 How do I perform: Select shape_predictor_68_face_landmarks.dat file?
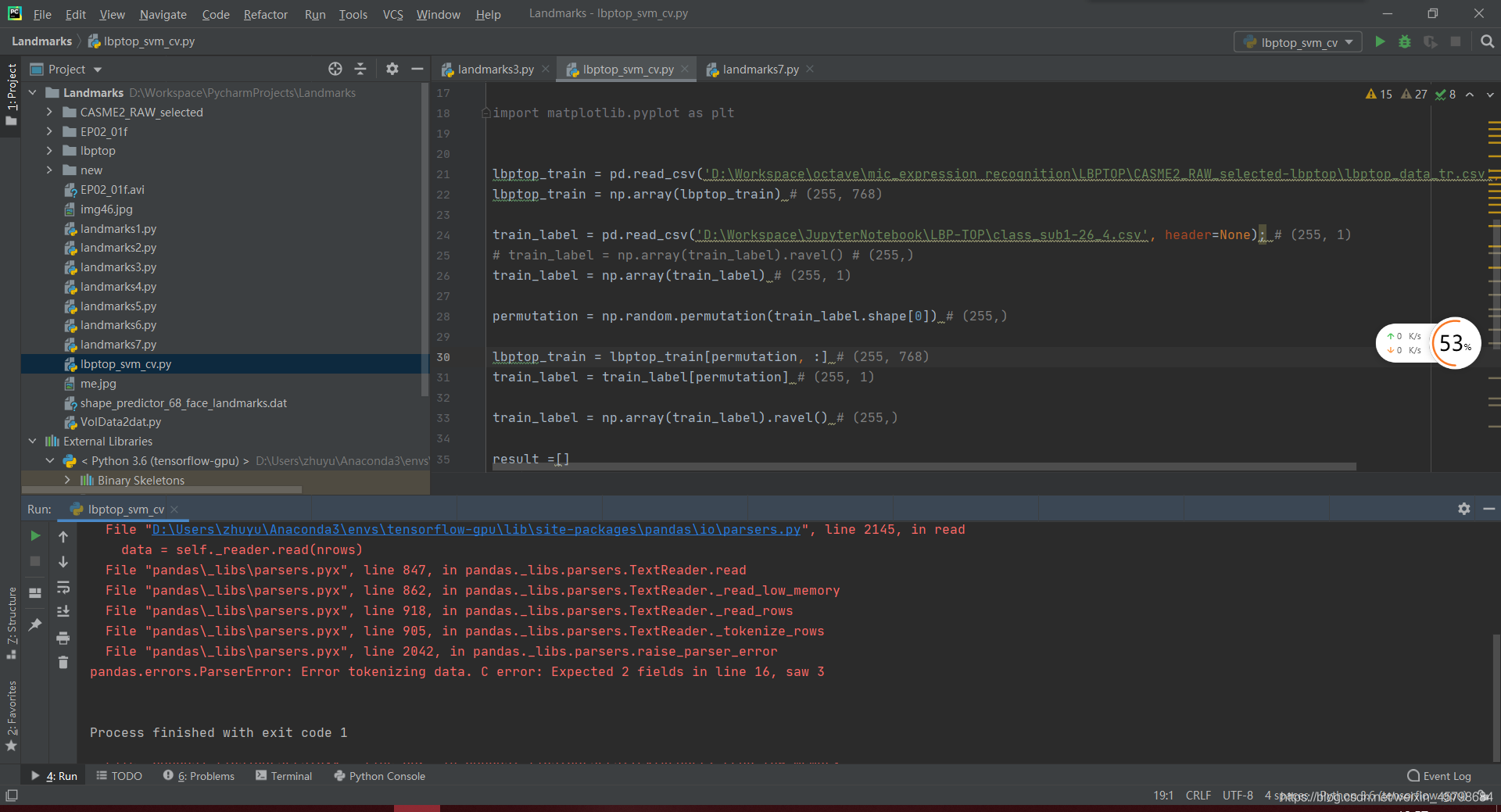pos(183,403)
